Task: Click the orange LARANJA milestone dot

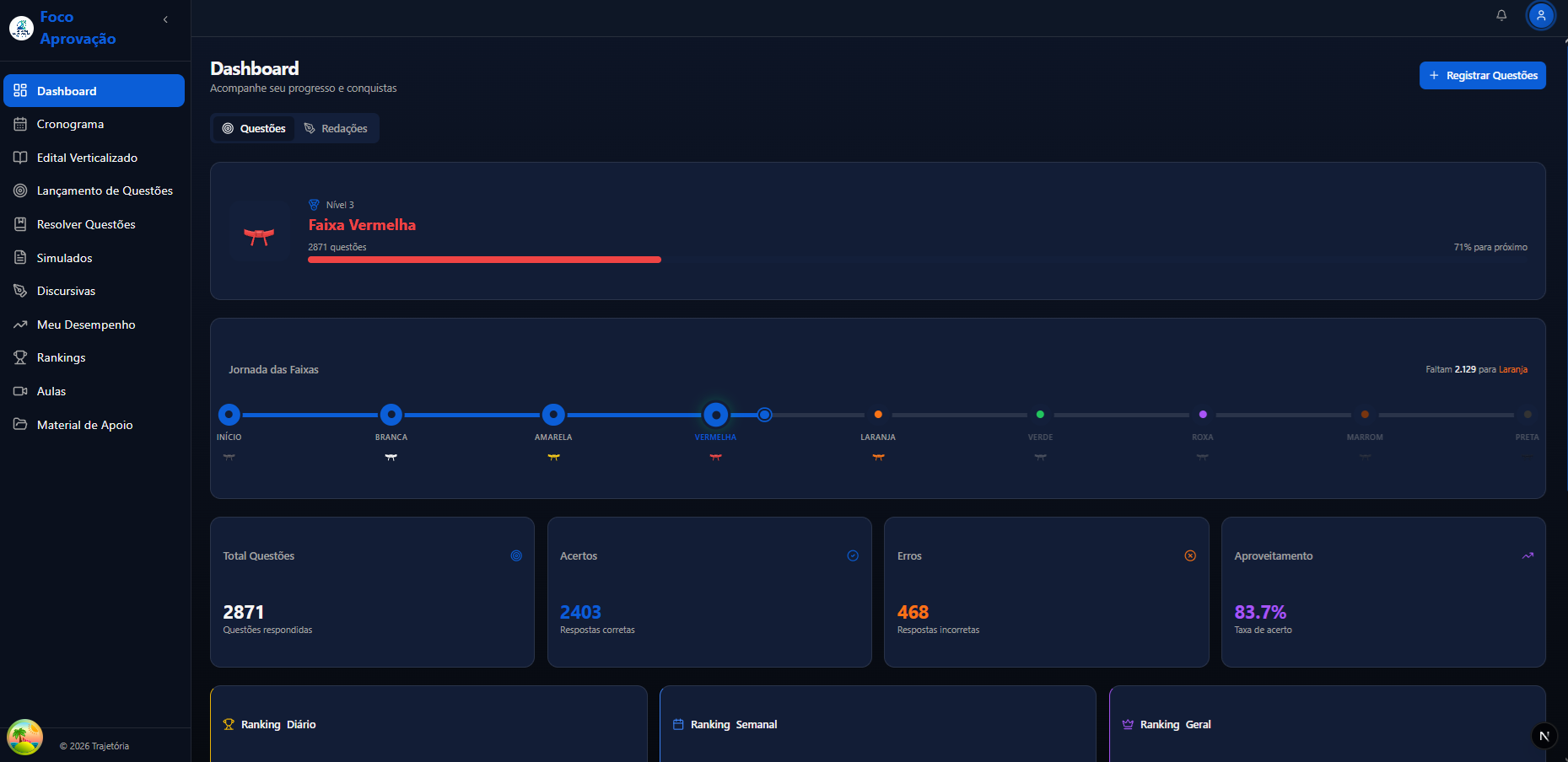Action: point(878,415)
